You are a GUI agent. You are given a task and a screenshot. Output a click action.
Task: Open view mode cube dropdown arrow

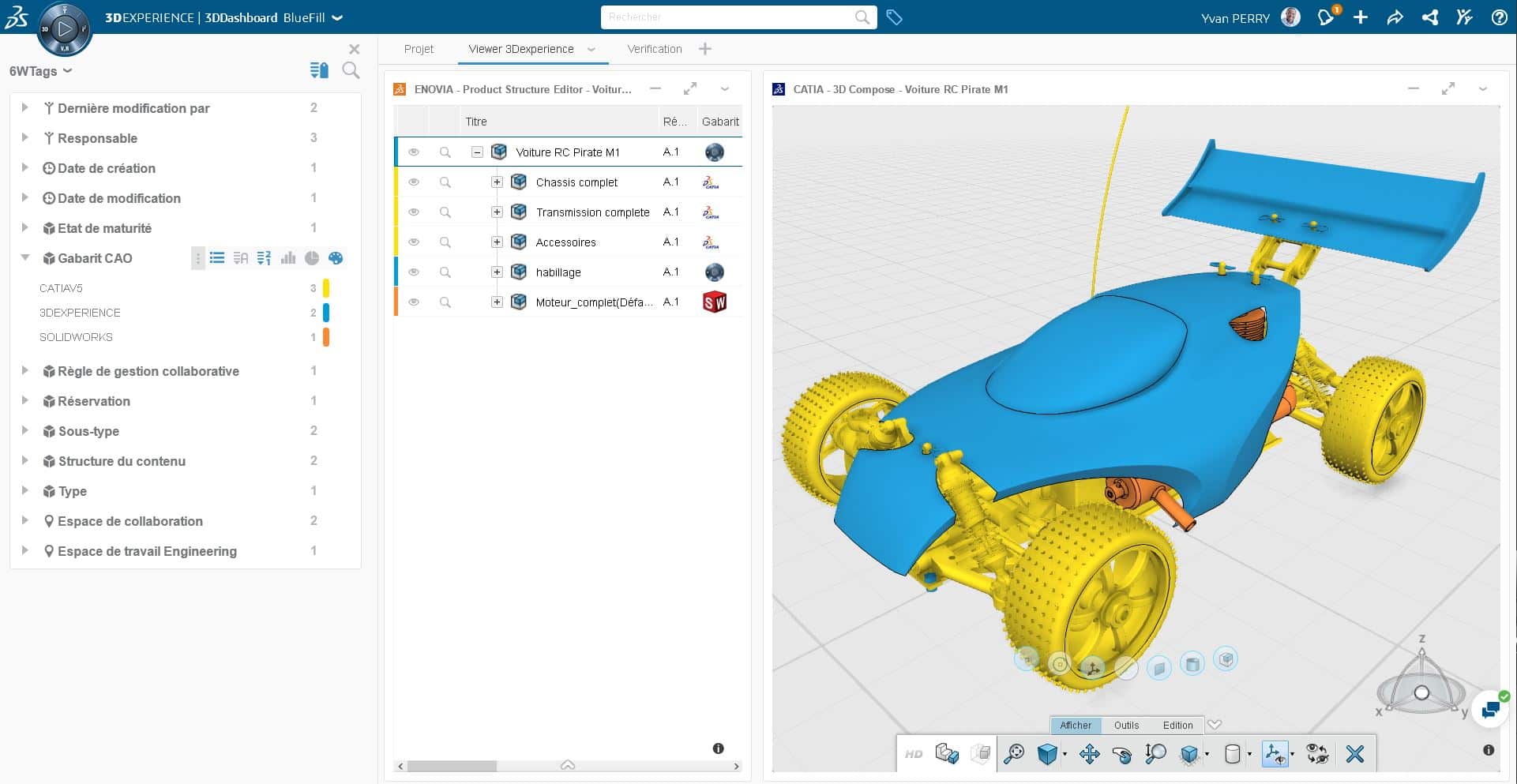click(x=1065, y=755)
